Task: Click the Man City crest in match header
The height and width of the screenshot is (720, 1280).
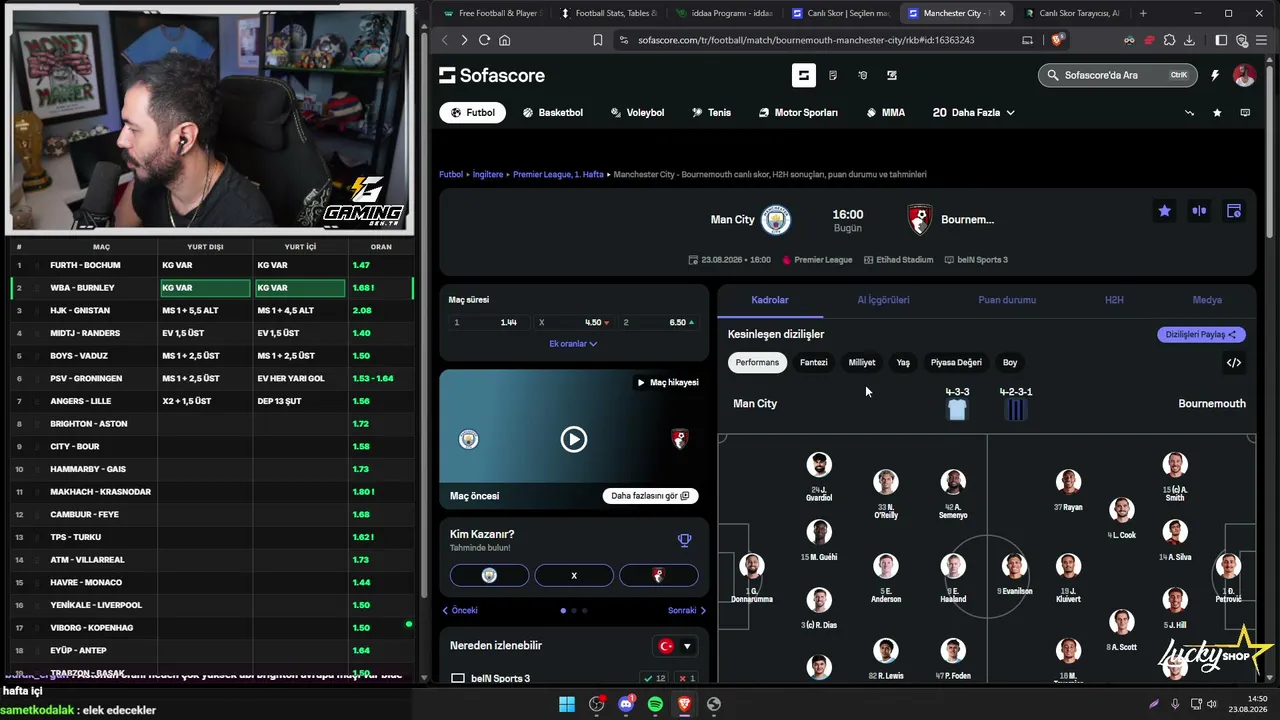Action: [776, 220]
